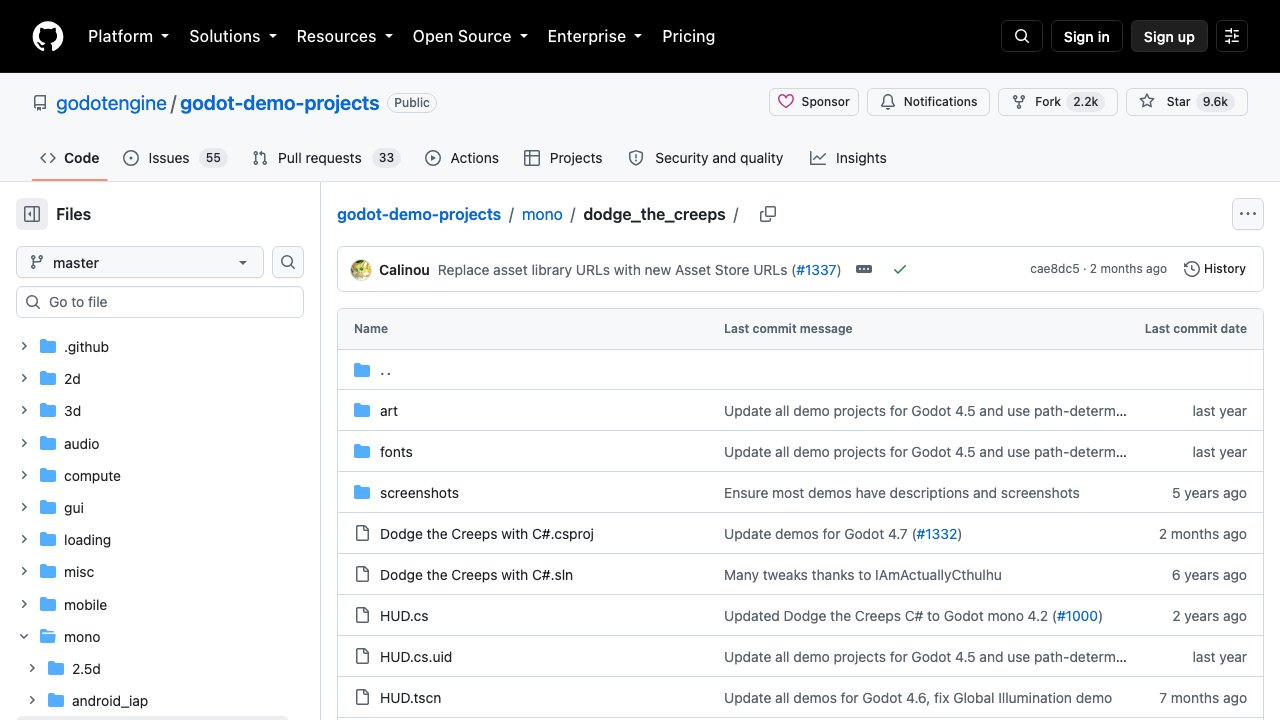Click godot-demo-projects breadcrumb link
Screen dimensions: 1280x720
tap(419, 214)
